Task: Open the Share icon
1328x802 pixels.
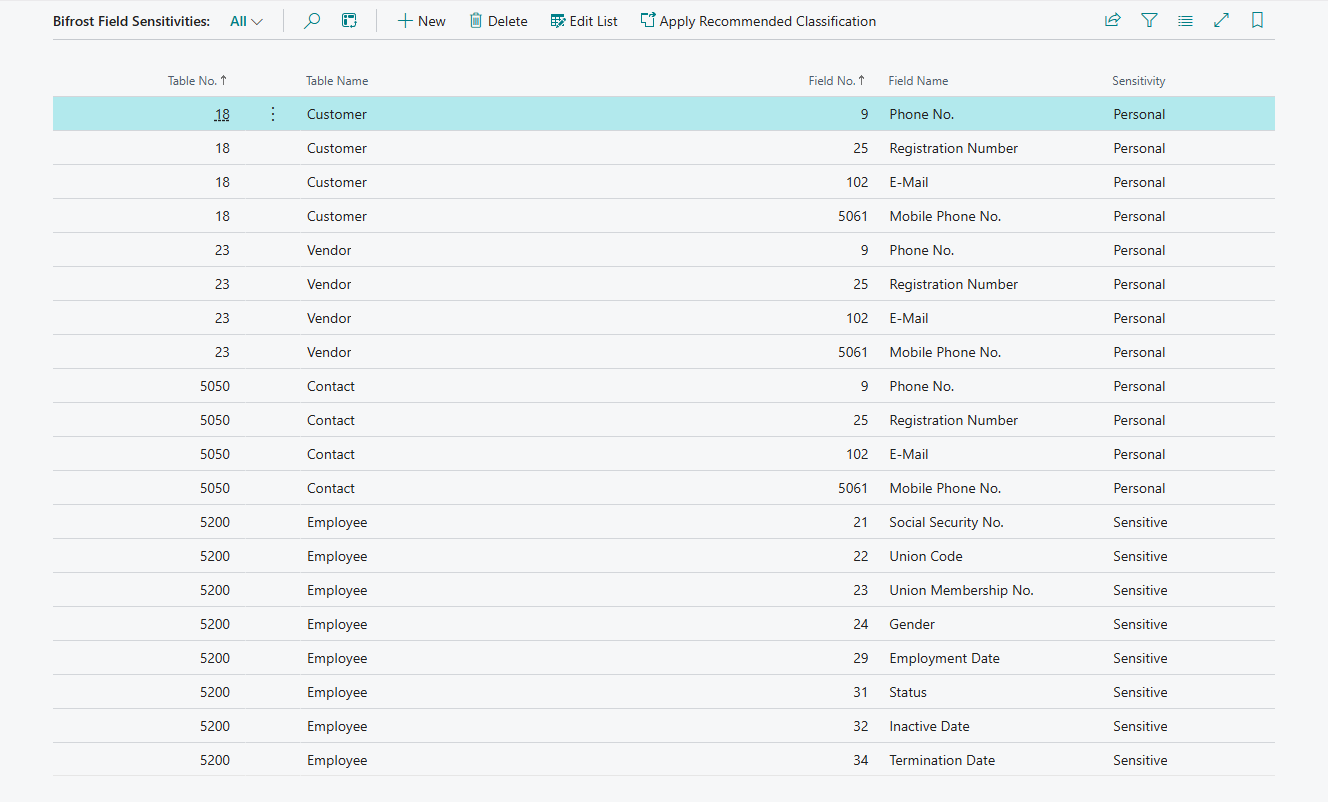Action: tap(1113, 21)
